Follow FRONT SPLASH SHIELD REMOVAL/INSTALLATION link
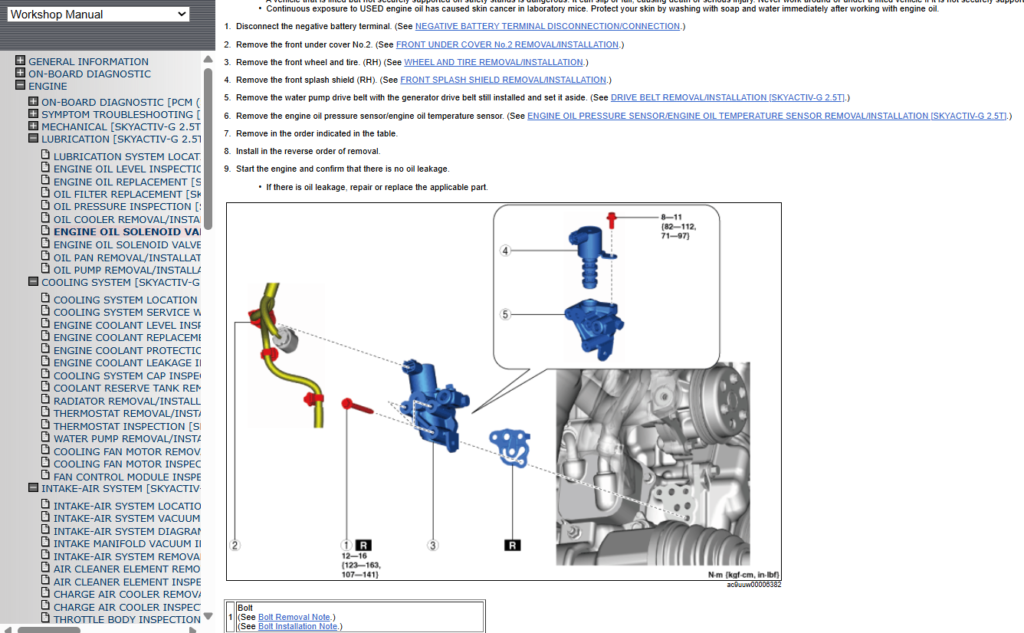1024x633 pixels. coord(503,80)
